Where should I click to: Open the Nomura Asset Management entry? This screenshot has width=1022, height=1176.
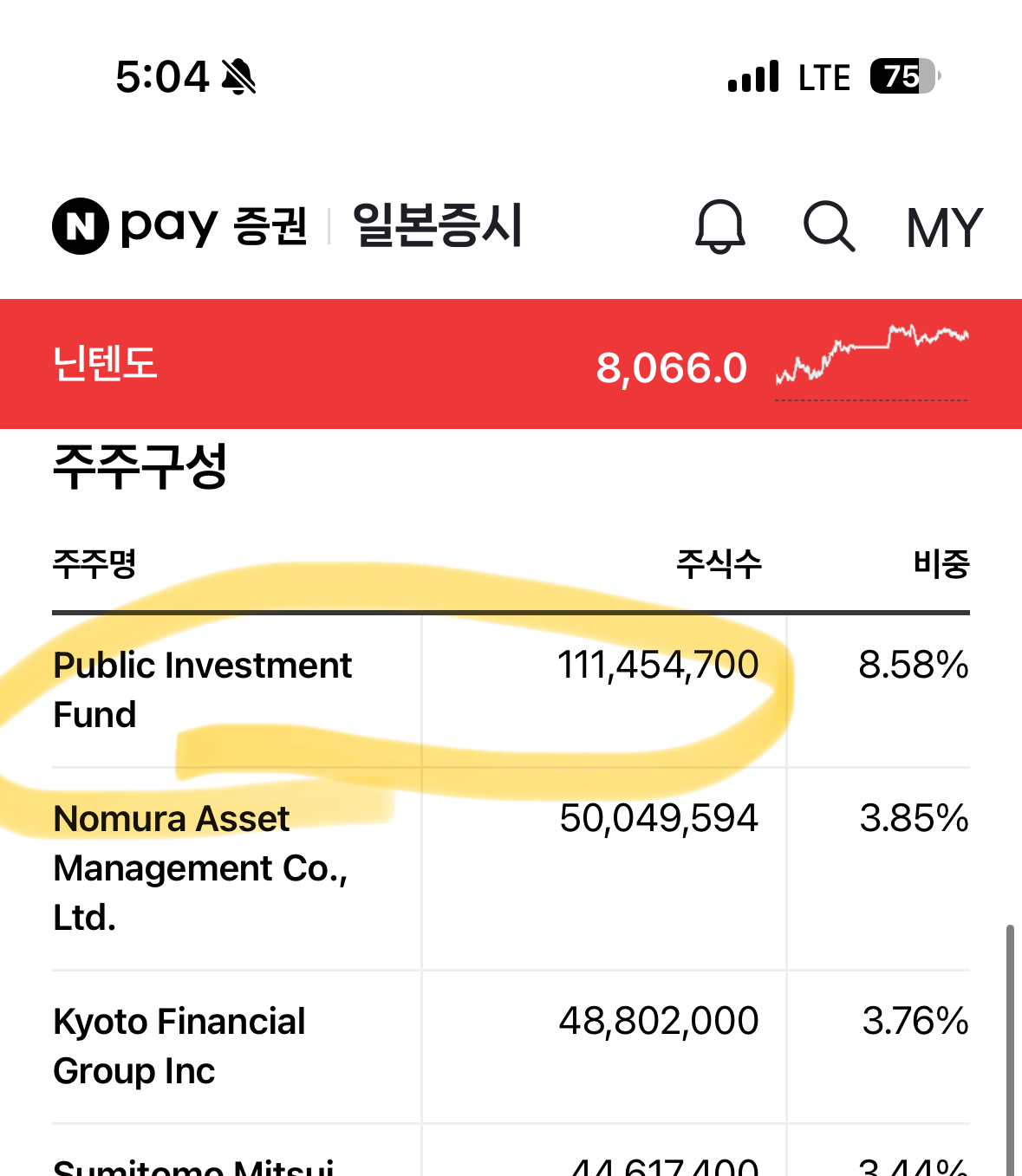[x=347, y=867]
